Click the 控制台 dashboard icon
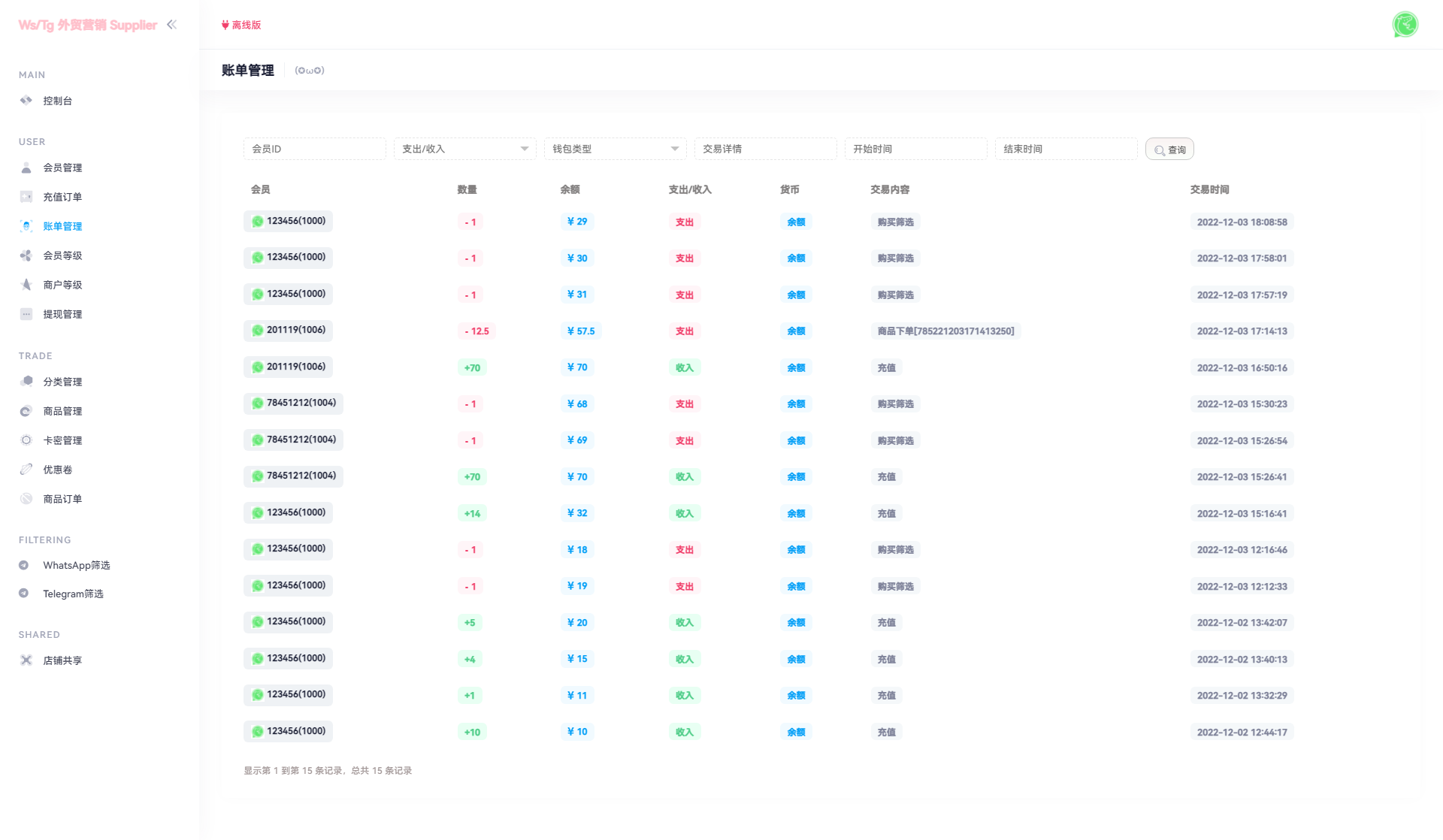The height and width of the screenshot is (840, 1443). [x=26, y=101]
